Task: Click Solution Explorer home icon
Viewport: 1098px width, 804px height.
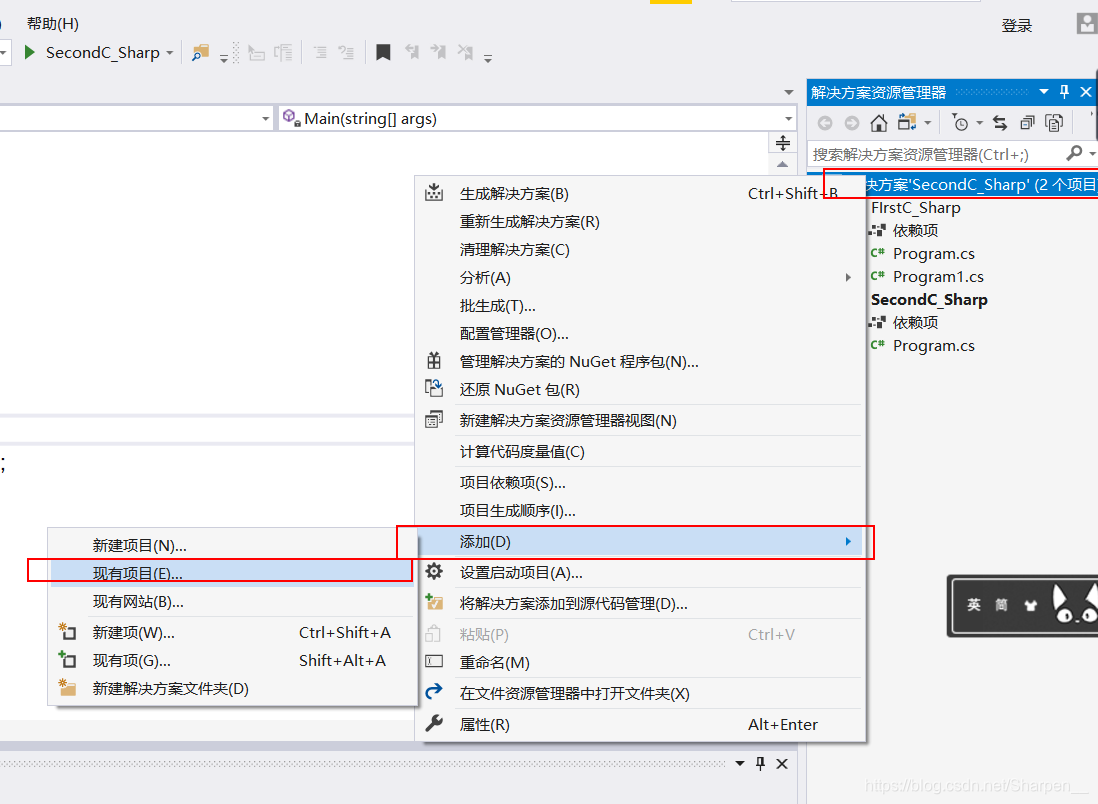Action: [878, 123]
